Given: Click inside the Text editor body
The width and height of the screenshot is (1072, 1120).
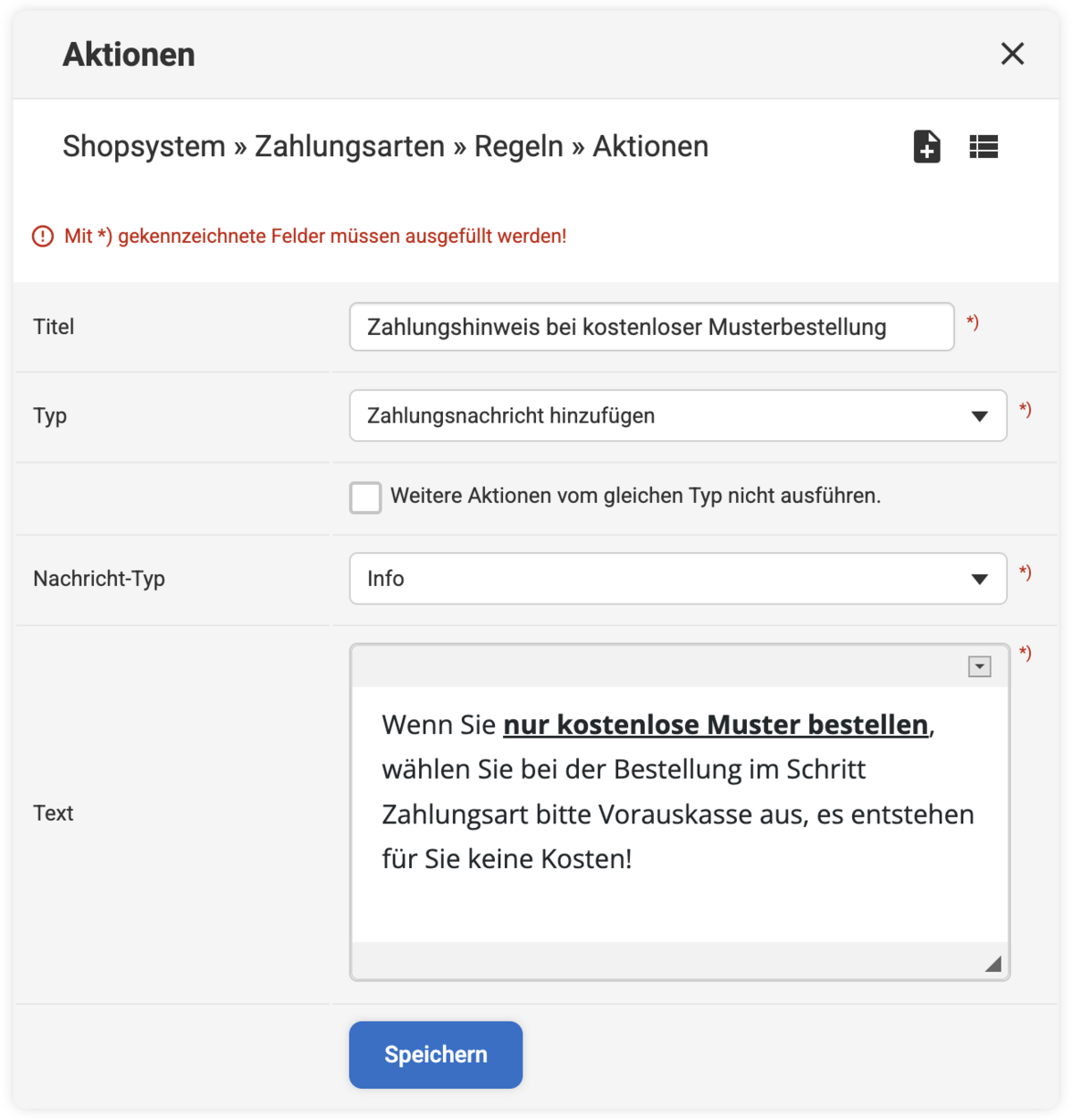Looking at the screenshot, I should [x=680, y=814].
